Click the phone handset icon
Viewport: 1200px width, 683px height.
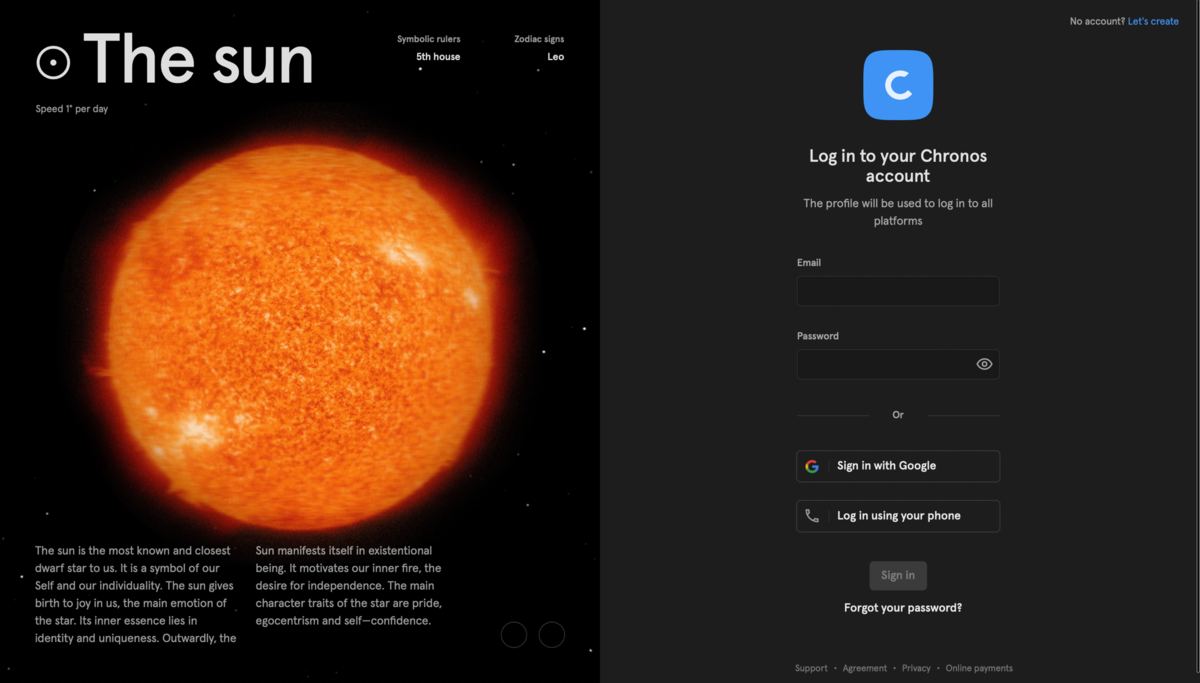(x=812, y=516)
